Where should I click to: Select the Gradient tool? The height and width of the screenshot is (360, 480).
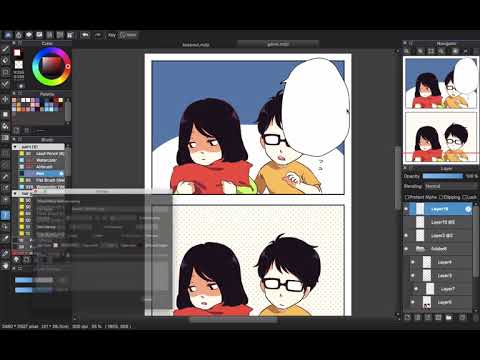coord(5,138)
